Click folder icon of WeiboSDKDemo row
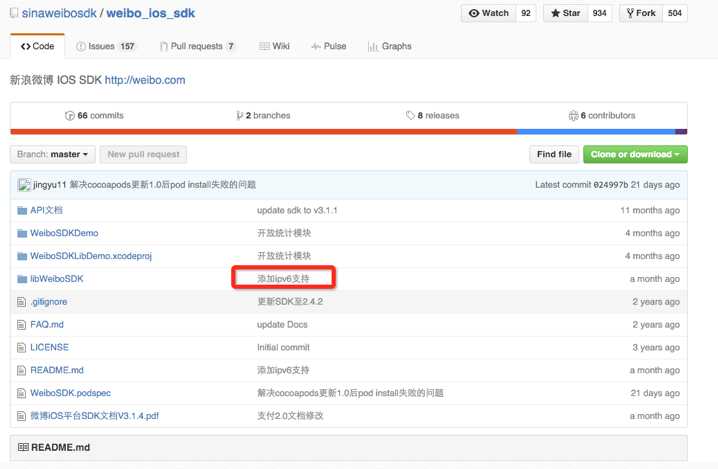 pos(22,233)
